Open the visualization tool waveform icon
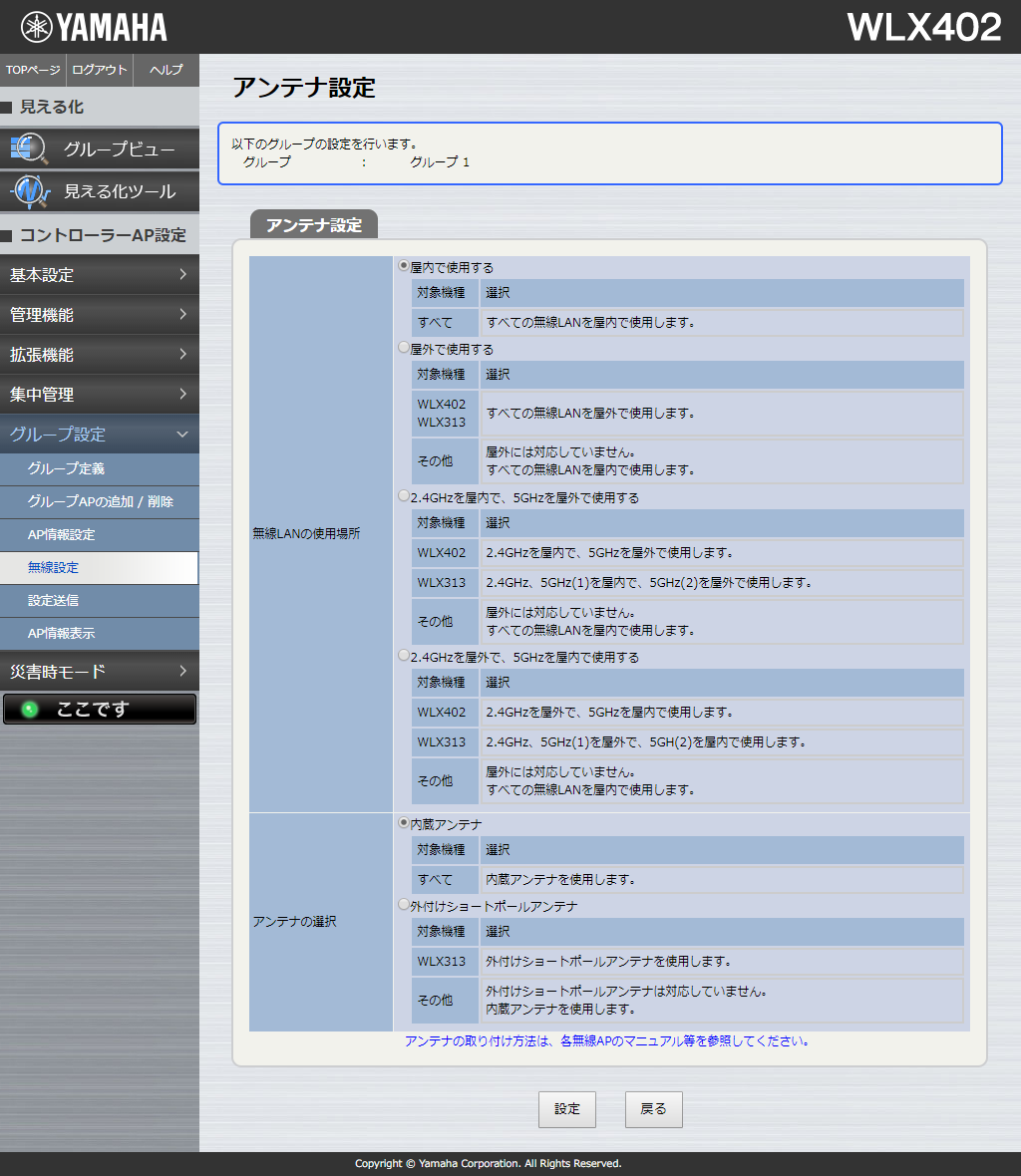Image resolution: width=1021 pixels, height=1176 pixels. click(x=29, y=190)
